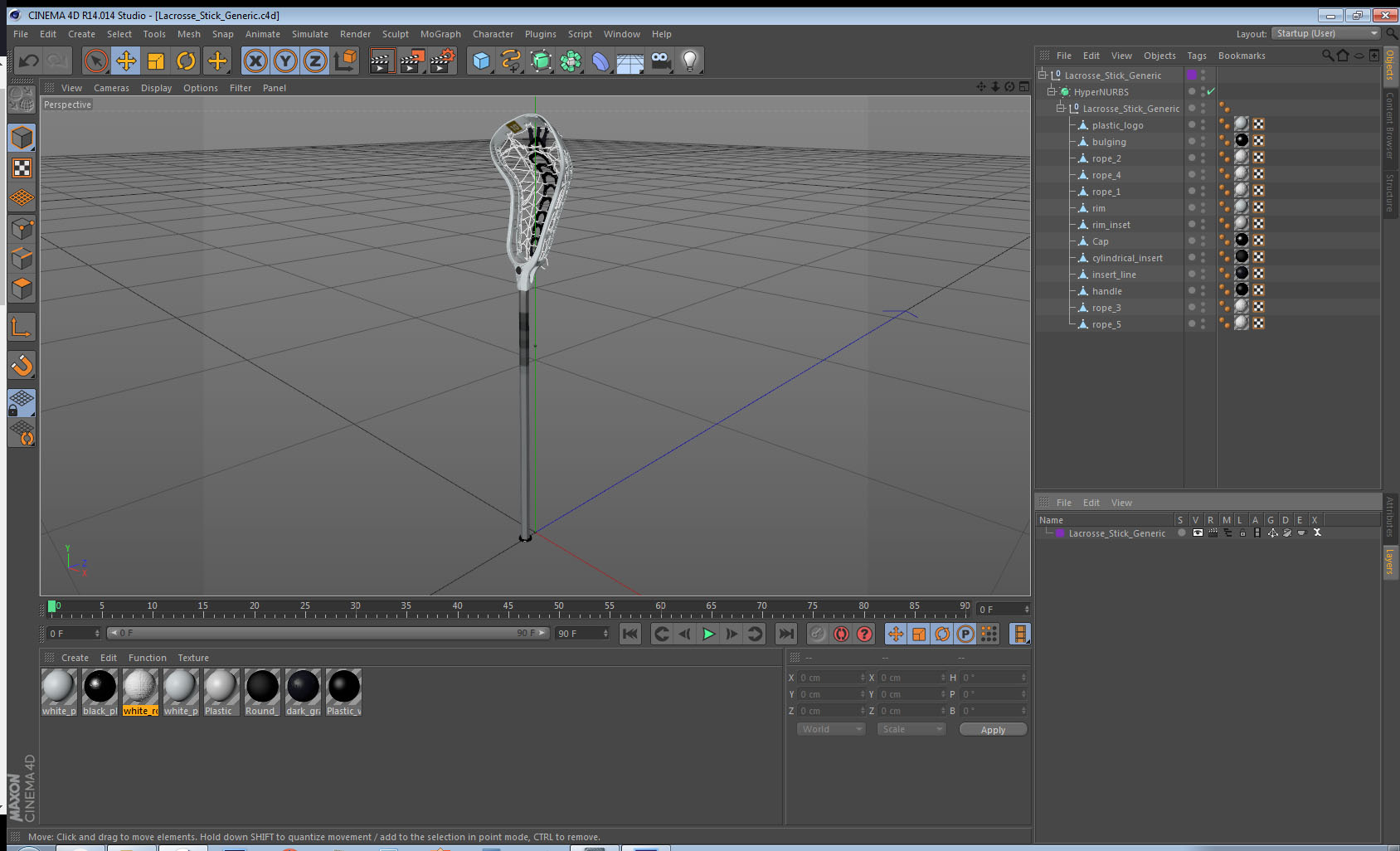The width and height of the screenshot is (1400, 851).
Task: Select the black_pl material swatch
Action: [x=100, y=693]
